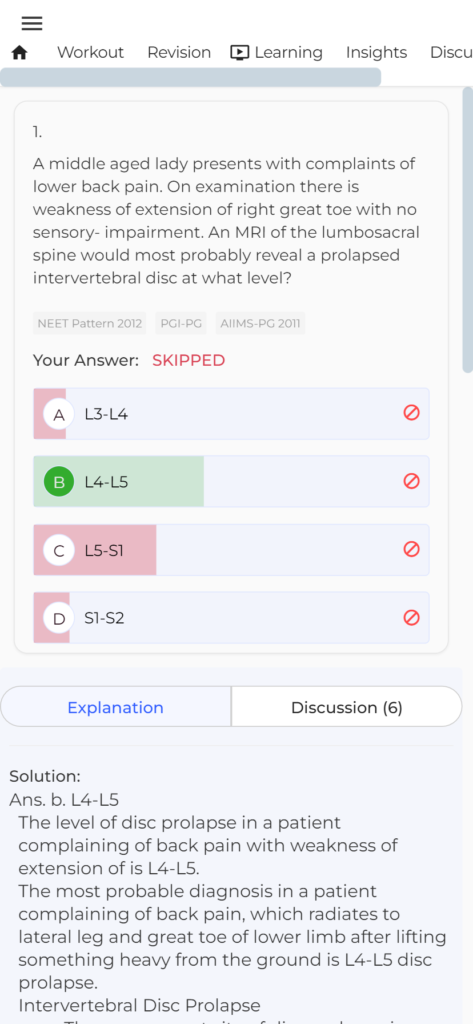Switch to the Revision tab
Image resolution: width=473 pixels, height=1024 pixels.
click(179, 53)
